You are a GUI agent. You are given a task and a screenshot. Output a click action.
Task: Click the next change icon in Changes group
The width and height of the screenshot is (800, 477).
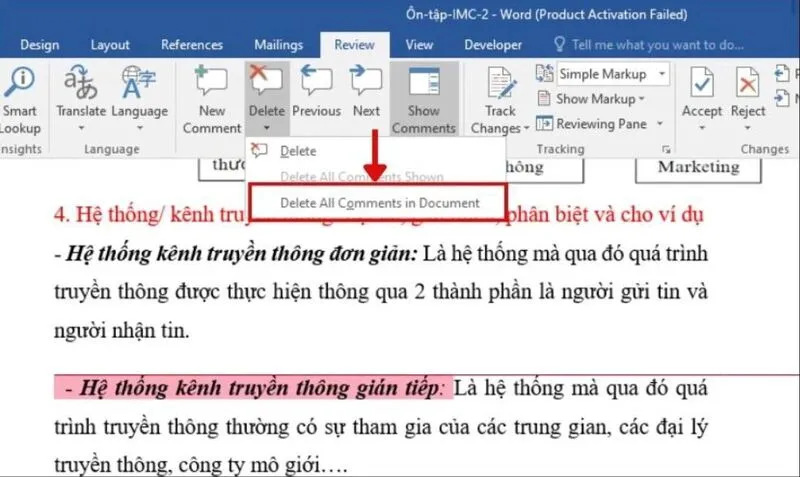782,98
